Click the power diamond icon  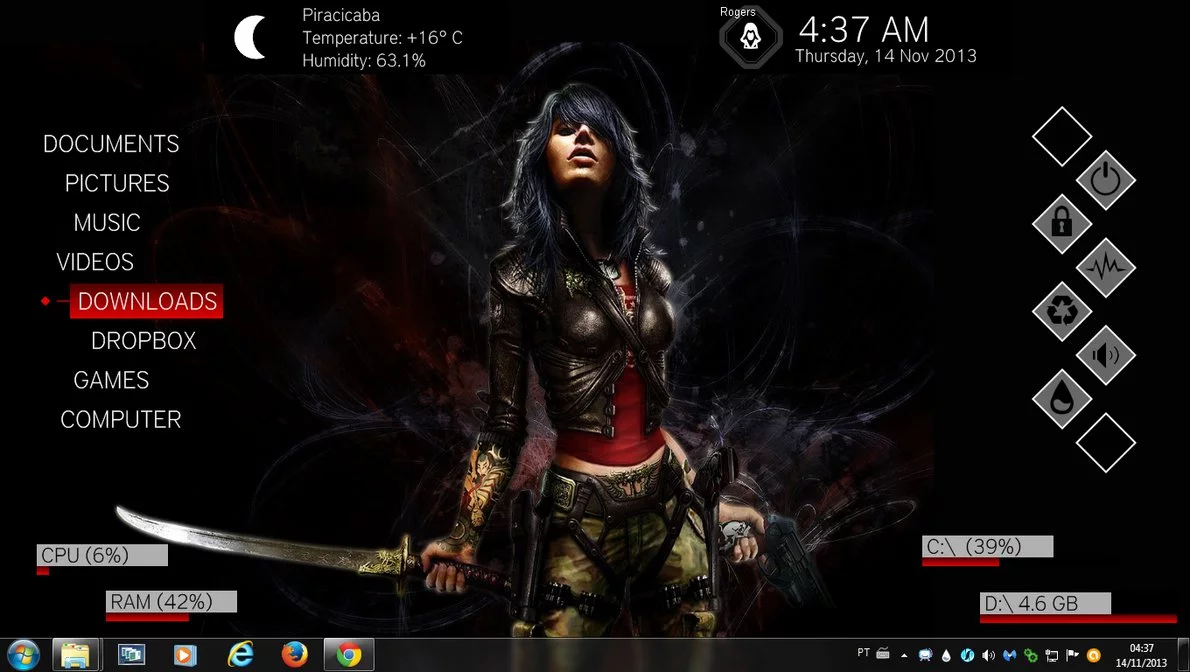click(x=1106, y=181)
